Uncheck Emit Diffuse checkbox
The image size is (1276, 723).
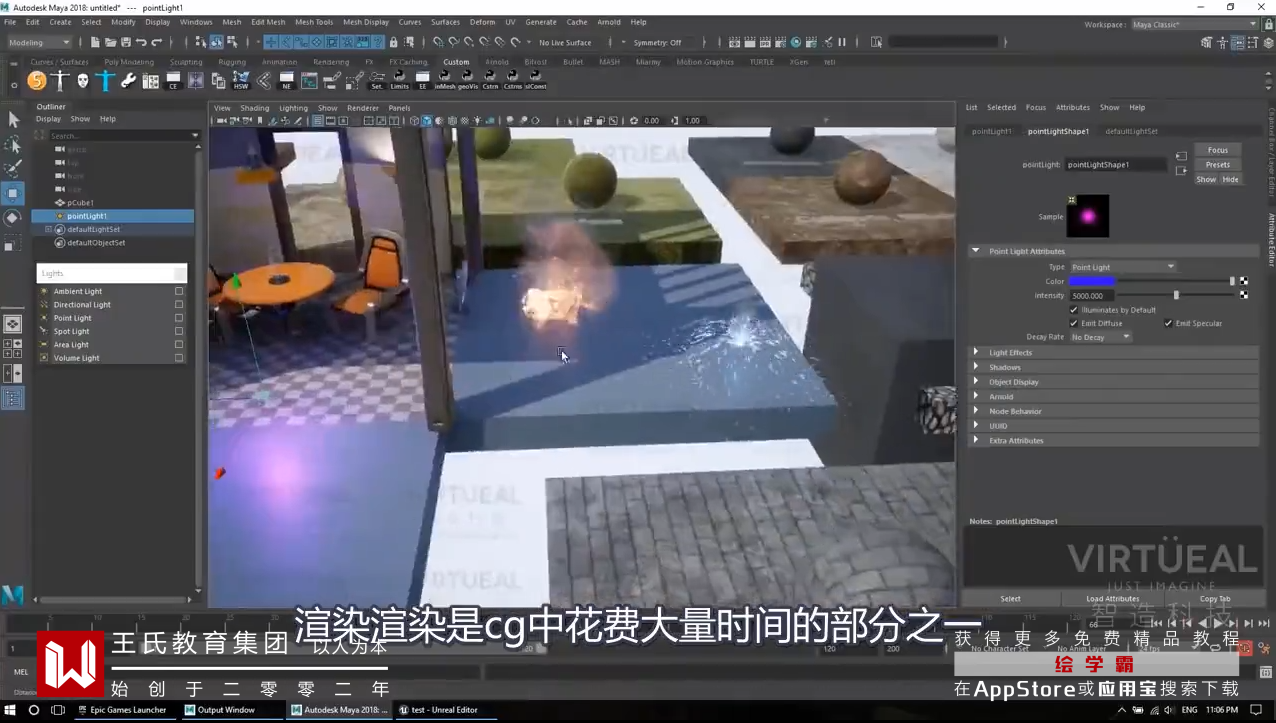pyautogui.click(x=1074, y=323)
